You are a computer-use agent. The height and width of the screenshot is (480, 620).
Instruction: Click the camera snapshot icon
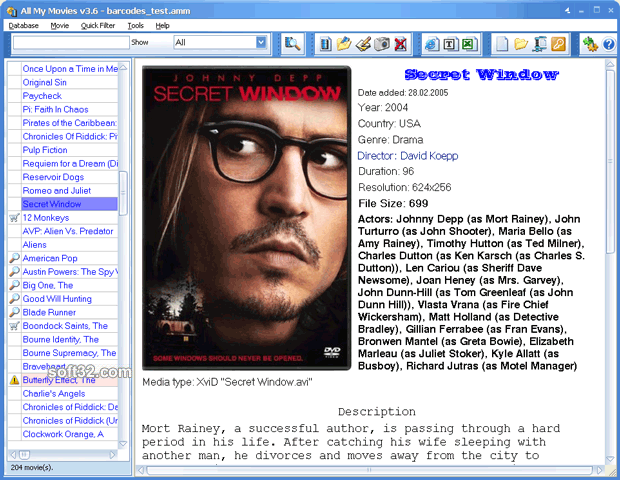click(382, 43)
